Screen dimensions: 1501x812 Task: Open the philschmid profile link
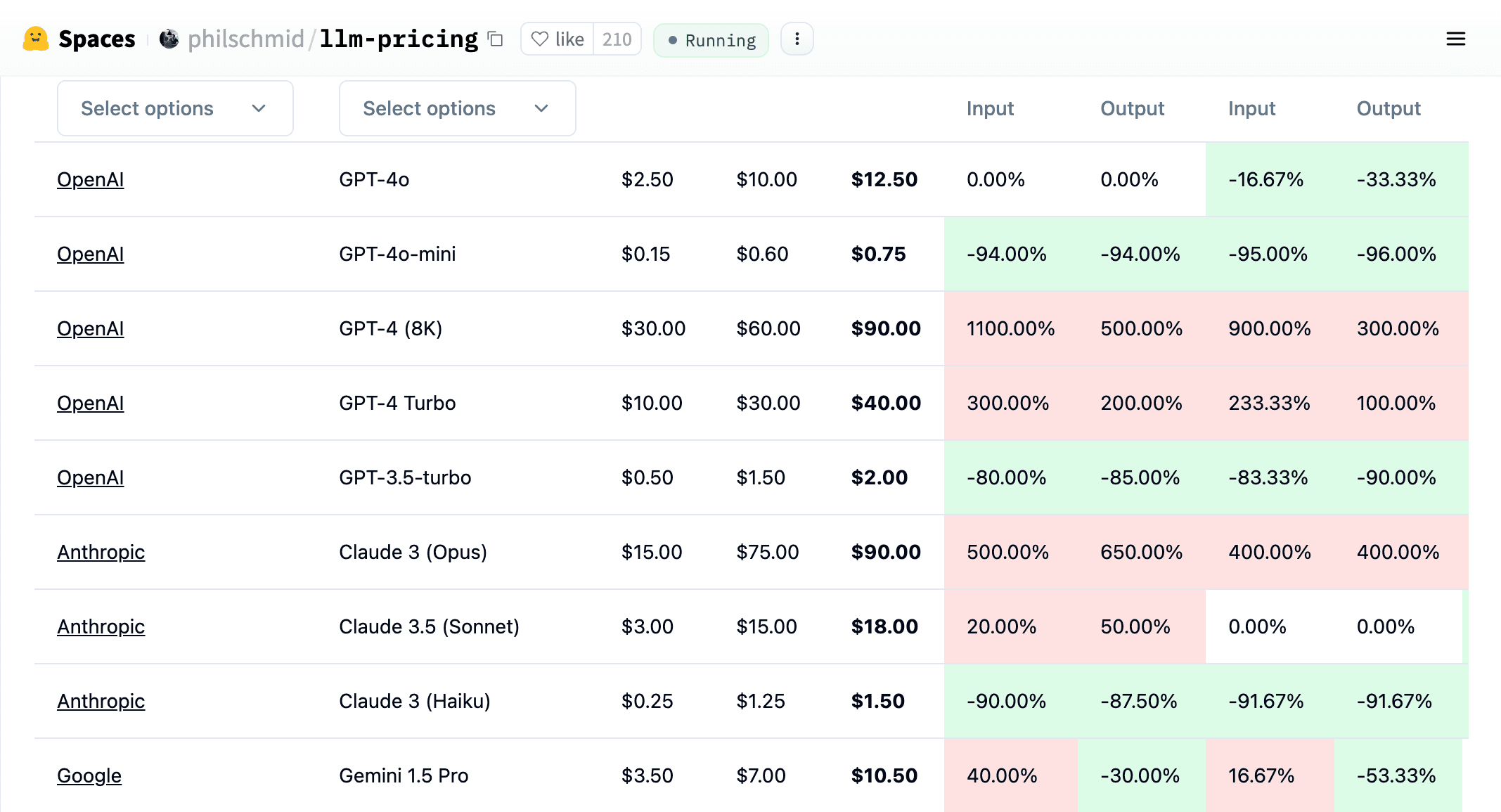click(x=245, y=39)
